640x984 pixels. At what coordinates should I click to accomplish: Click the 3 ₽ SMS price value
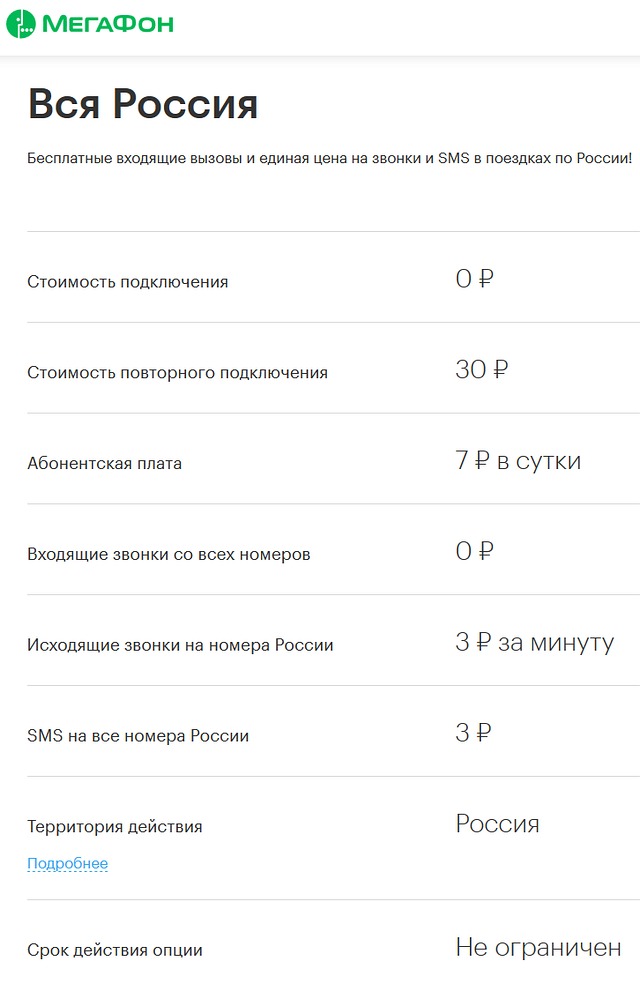pos(473,733)
